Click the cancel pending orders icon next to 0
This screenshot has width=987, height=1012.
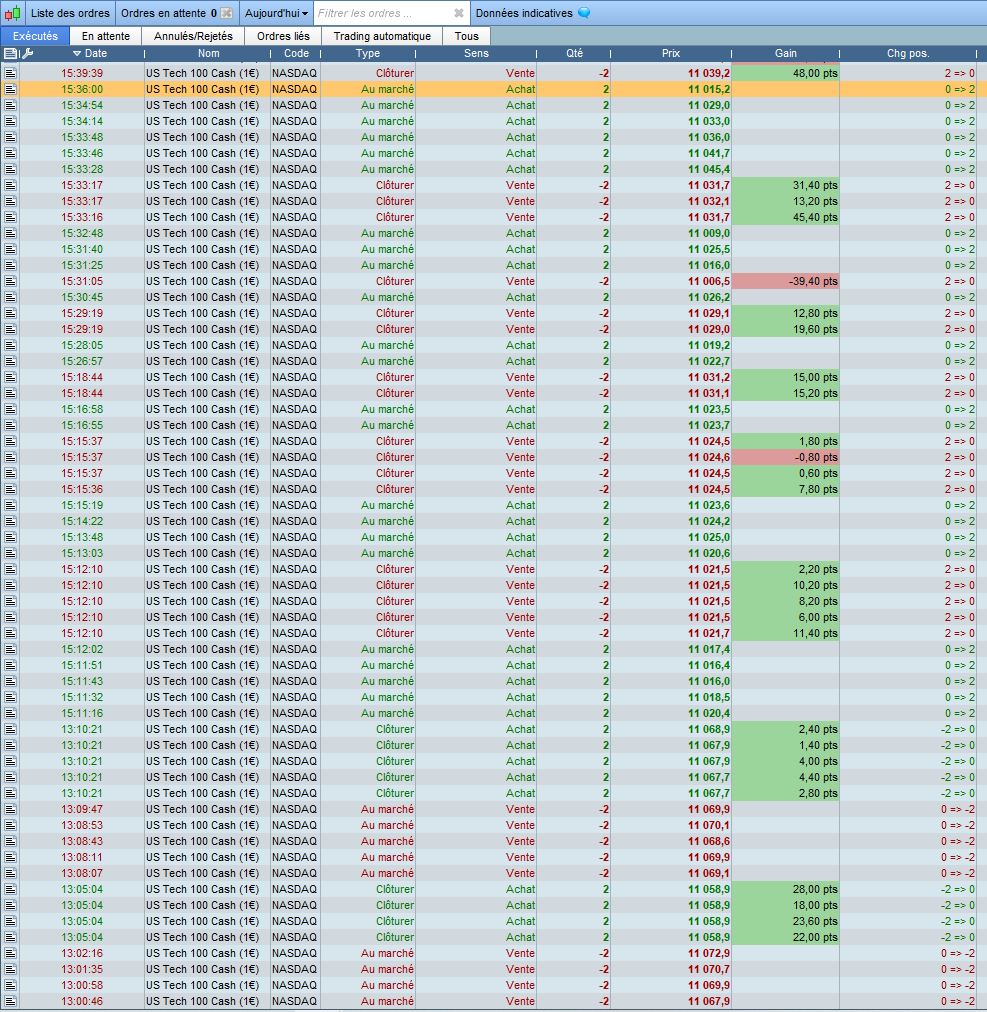[x=226, y=13]
